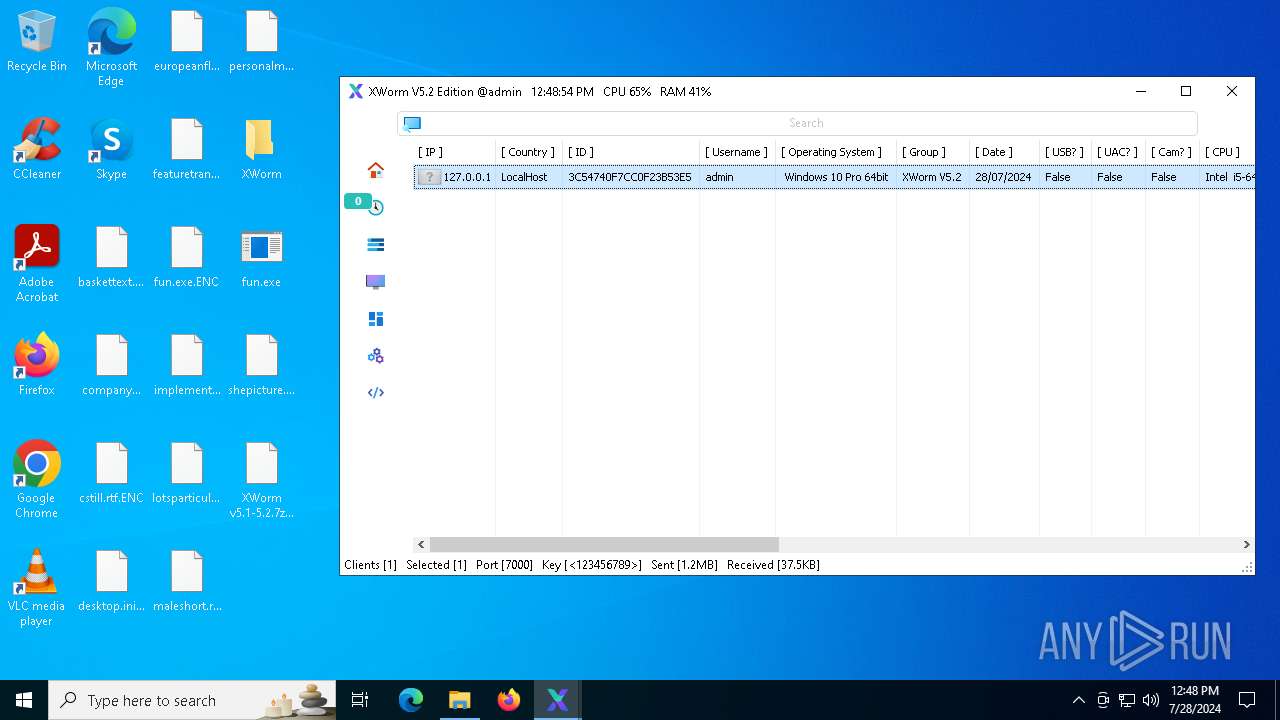Sort by the [ Group ] column header
1280x720 pixels.
933,152
